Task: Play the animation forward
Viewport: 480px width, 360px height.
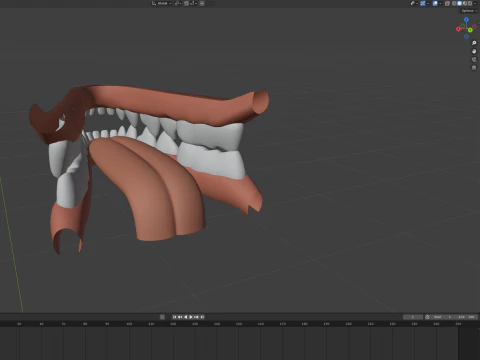Action: click(x=191, y=317)
